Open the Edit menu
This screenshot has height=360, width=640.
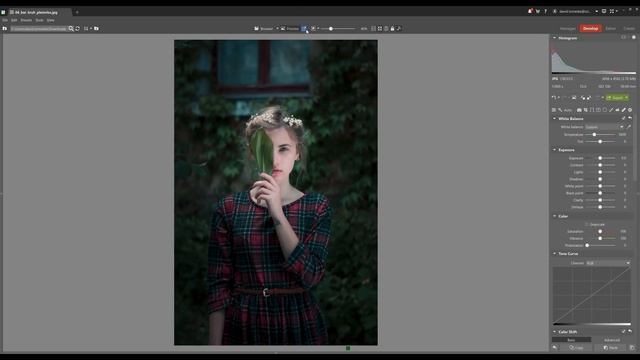[x=14, y=20]
